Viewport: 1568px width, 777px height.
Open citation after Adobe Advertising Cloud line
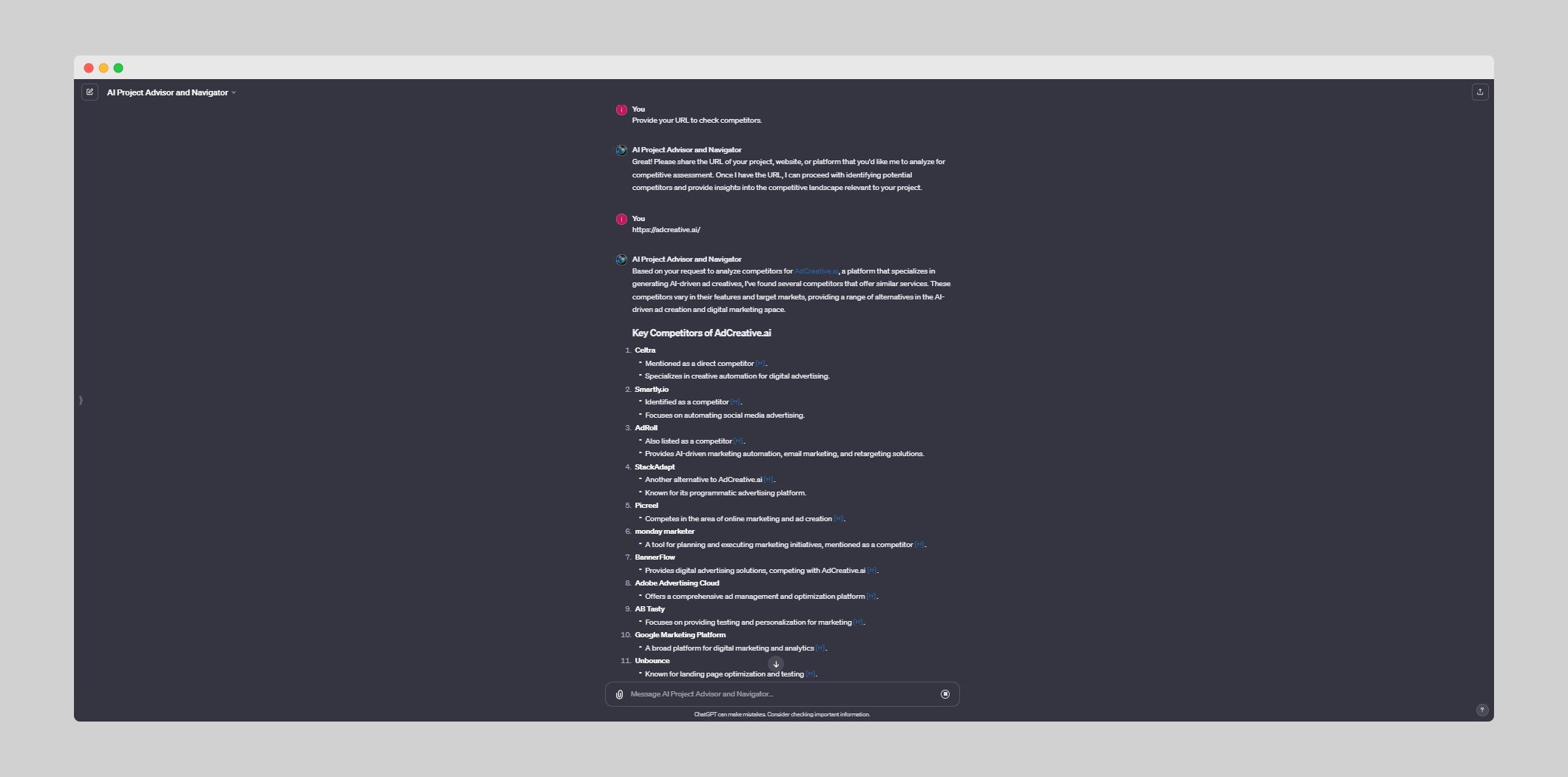(871, 597)
